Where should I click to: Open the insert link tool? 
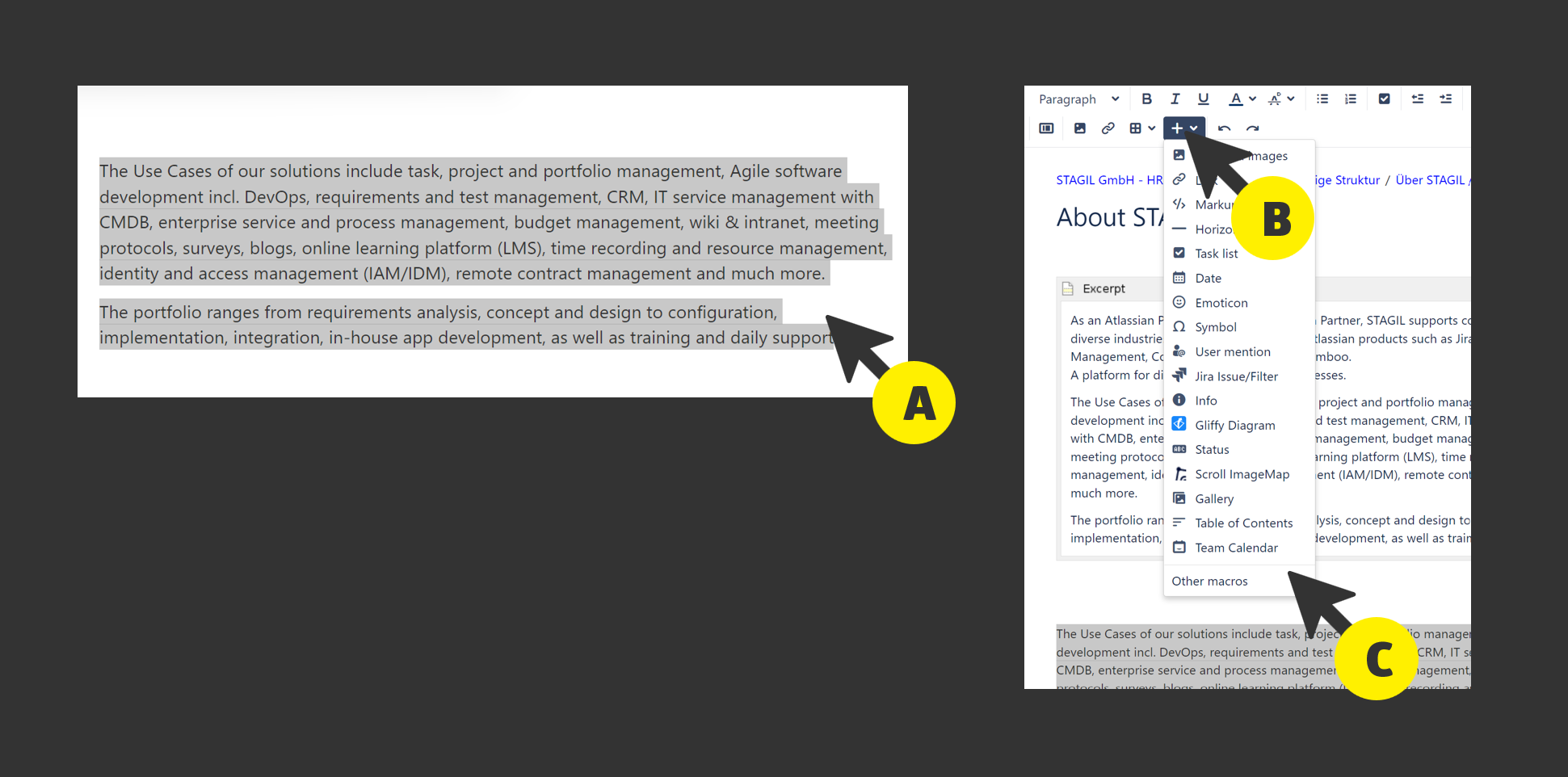coord(1108,128)
